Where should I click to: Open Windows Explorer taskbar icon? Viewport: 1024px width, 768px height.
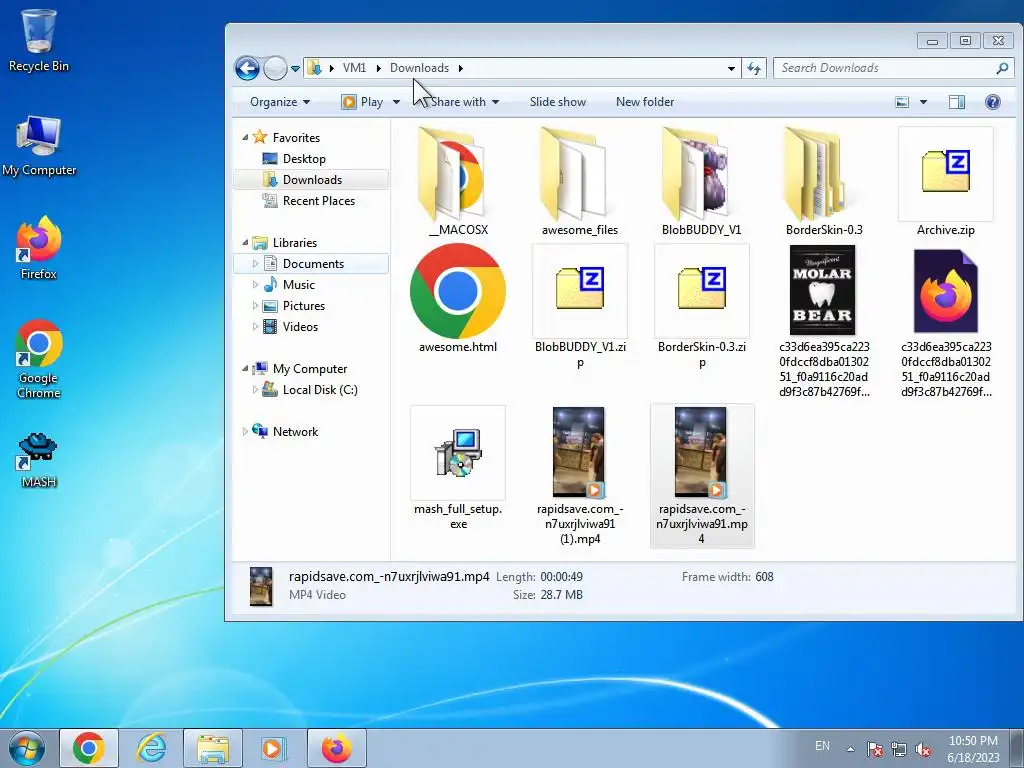(x=213, y=748)
